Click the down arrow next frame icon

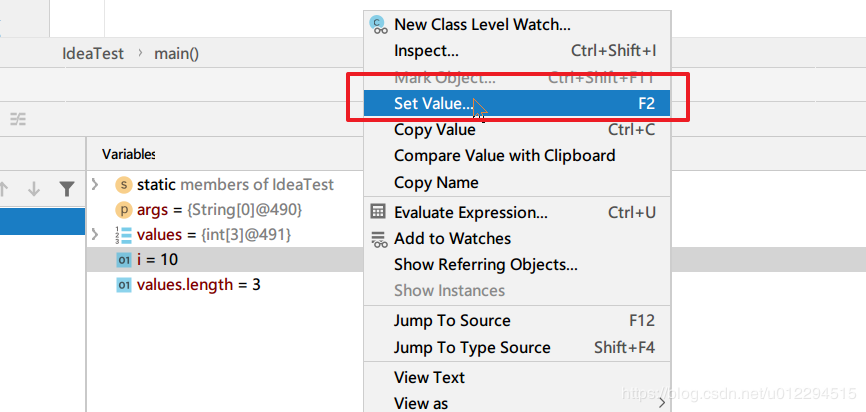tap(34, 188)
